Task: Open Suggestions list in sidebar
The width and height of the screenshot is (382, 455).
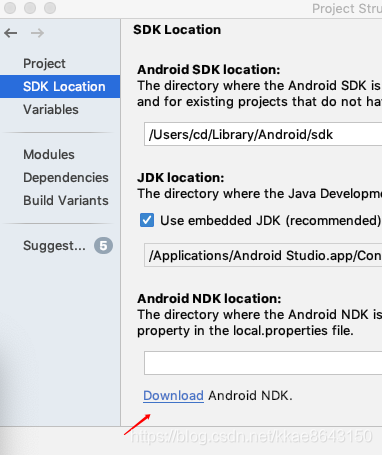Action: 54,246
